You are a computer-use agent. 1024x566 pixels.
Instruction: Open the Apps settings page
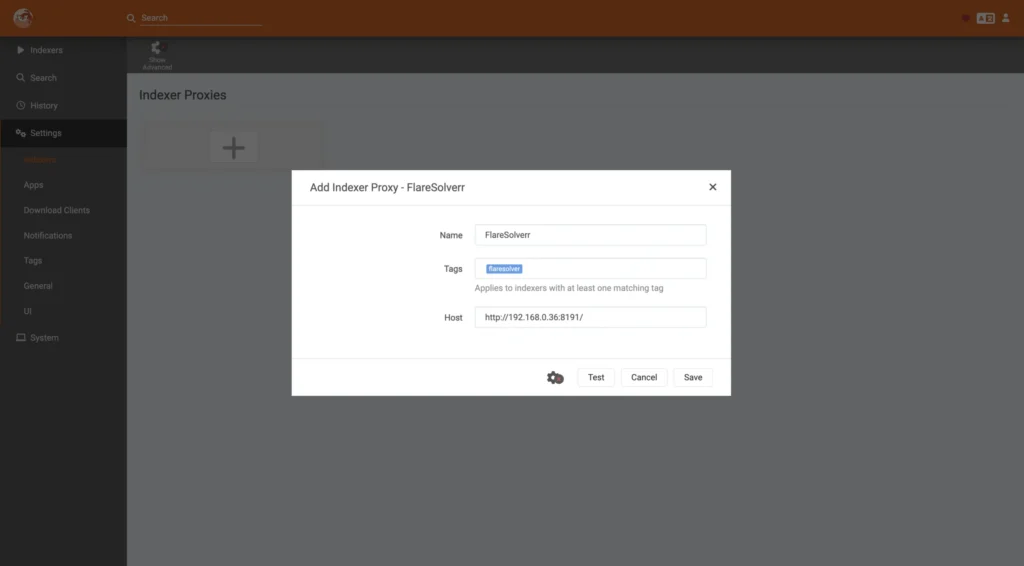[33, 185]
